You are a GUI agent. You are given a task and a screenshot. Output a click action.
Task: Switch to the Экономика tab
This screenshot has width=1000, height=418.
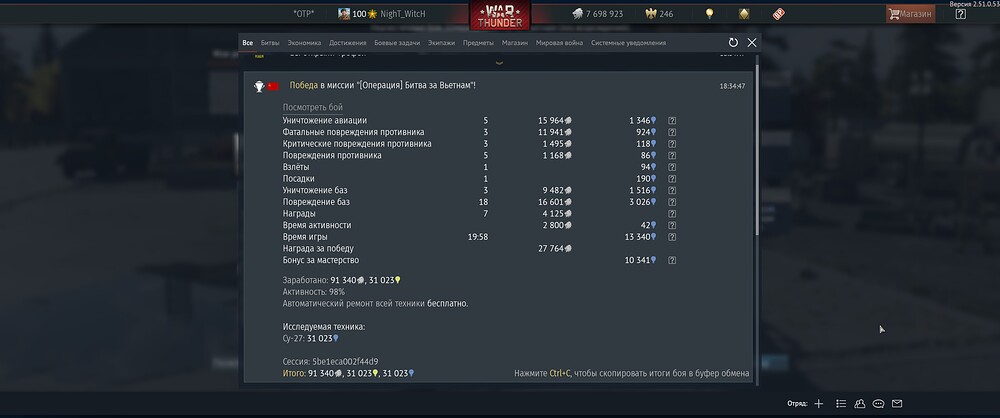click(304, 43)
